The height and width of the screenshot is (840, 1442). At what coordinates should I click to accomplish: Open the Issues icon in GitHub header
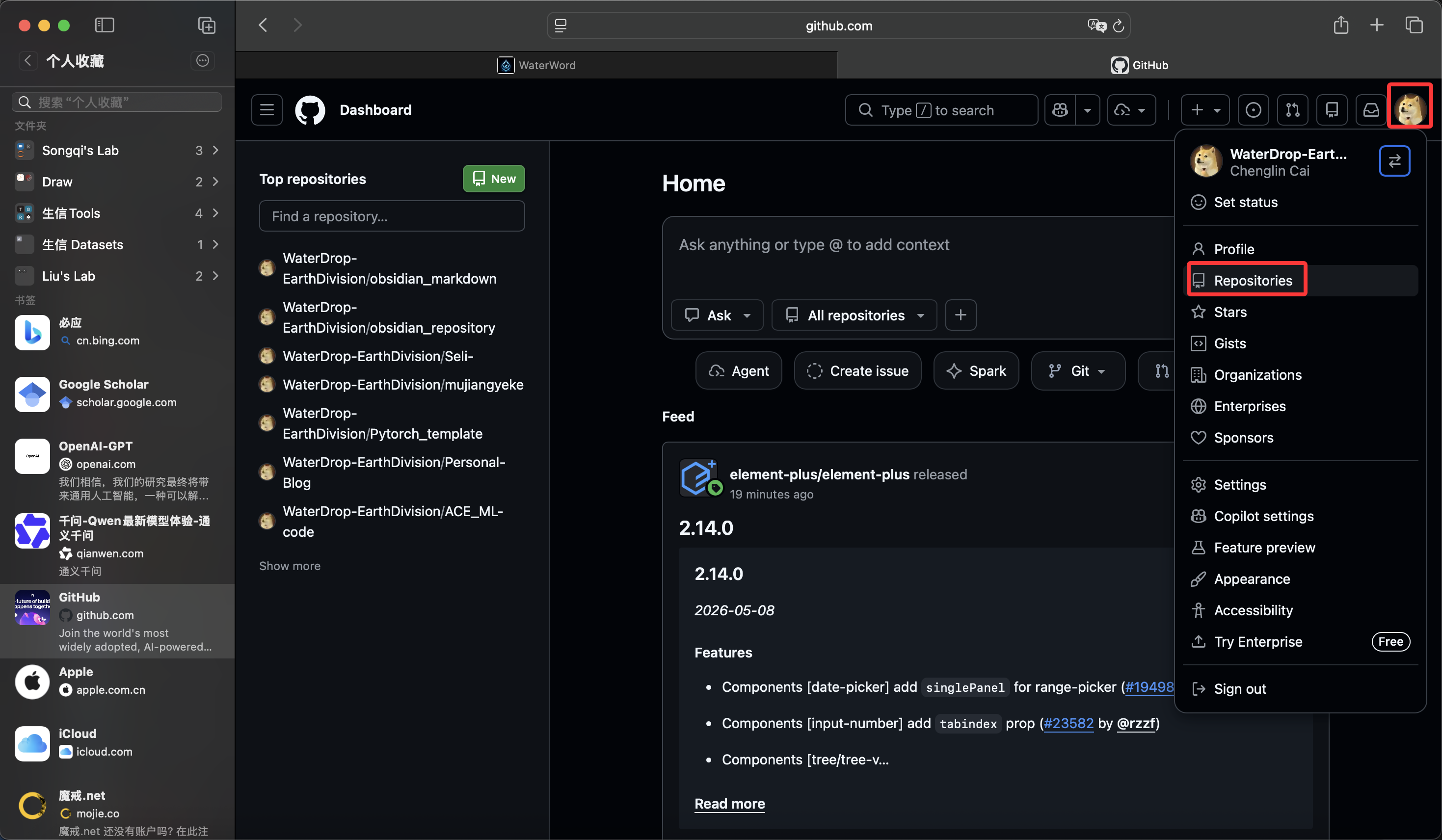[x=1253, y=110]
